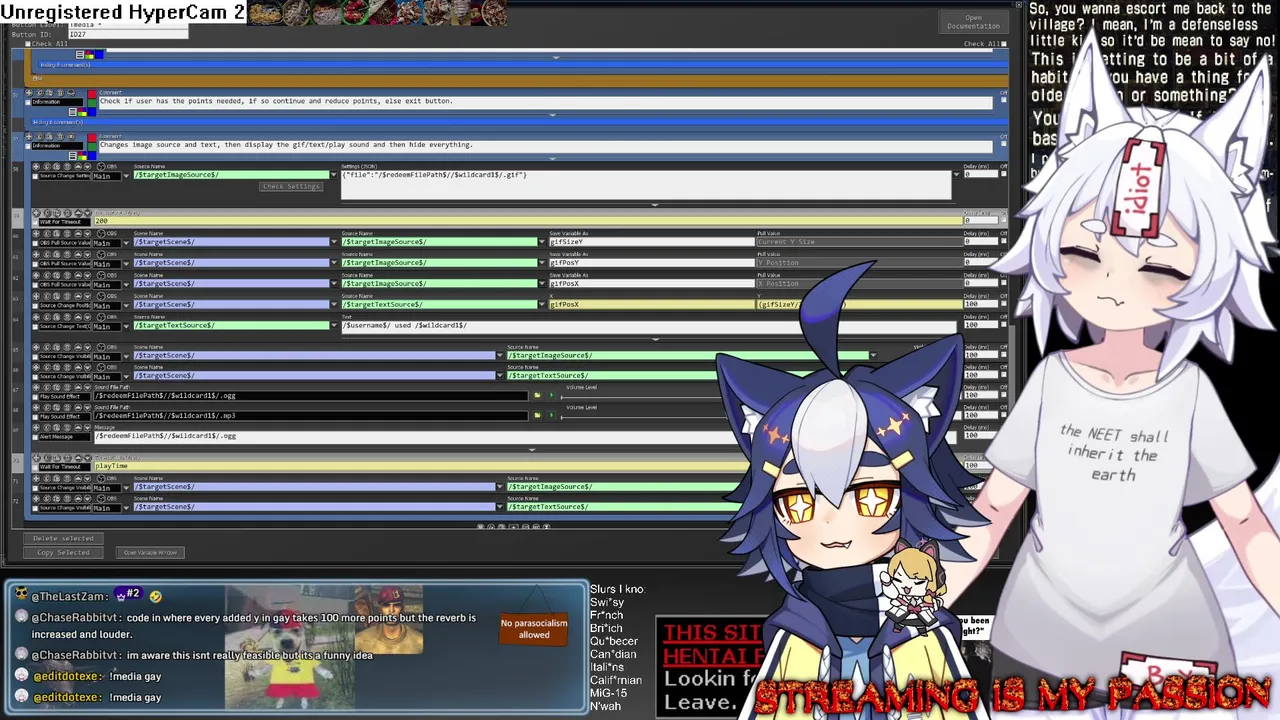Browse folder for the .mp3 sound file path
The width and height of the screenshot is (1280, 720).
pyautogui.click(x=537, y=416)
